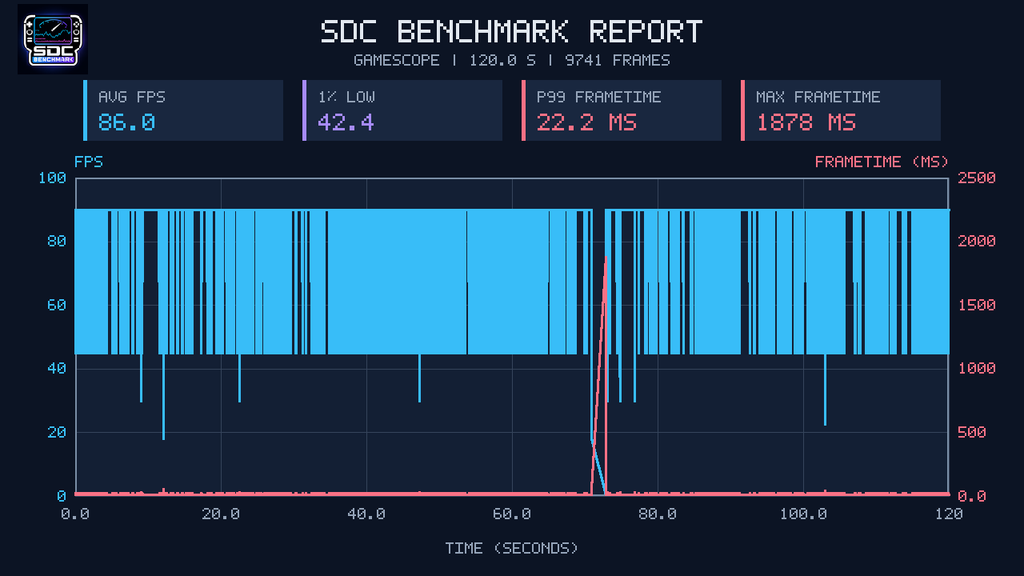The width and height of the screenshot is (1024, 576).
Task: Click the 60 tick on FPS axis
Action: [57, 305]
